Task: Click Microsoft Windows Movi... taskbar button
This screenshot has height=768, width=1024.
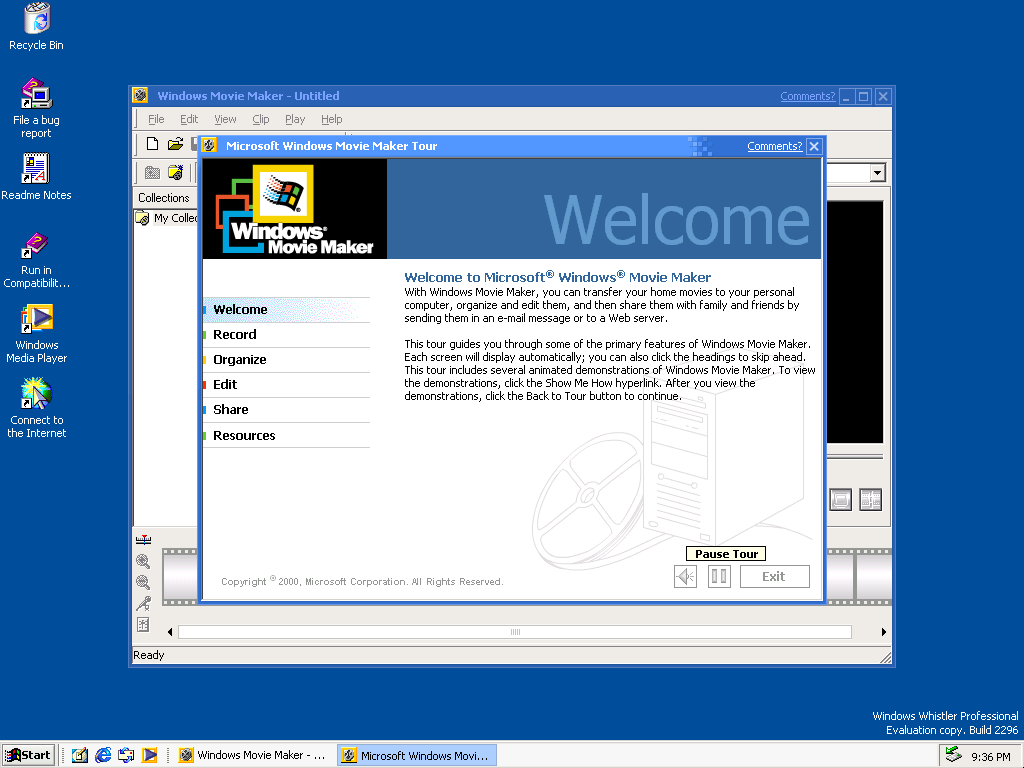Action: [x=417, y=756]
